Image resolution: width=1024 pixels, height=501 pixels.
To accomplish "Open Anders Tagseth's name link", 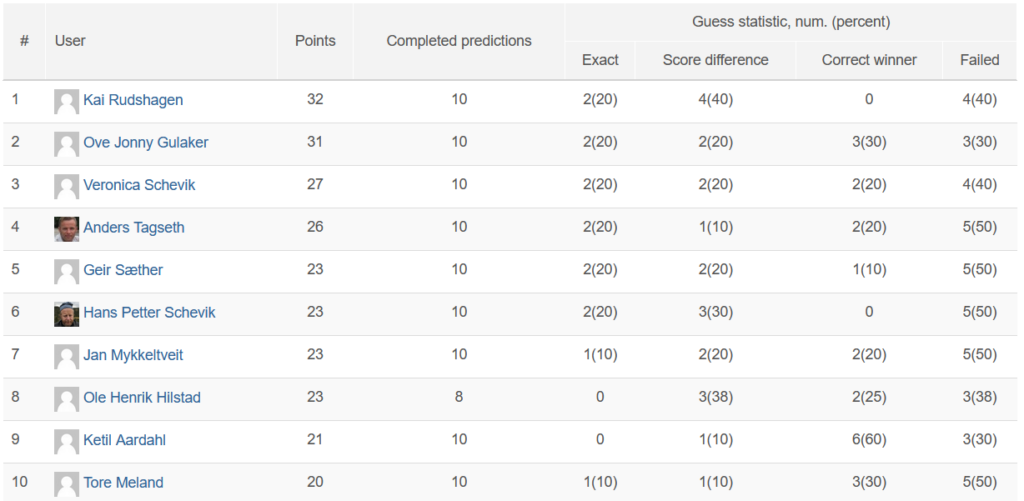I will pyautogui.click(x=134, y=227).
